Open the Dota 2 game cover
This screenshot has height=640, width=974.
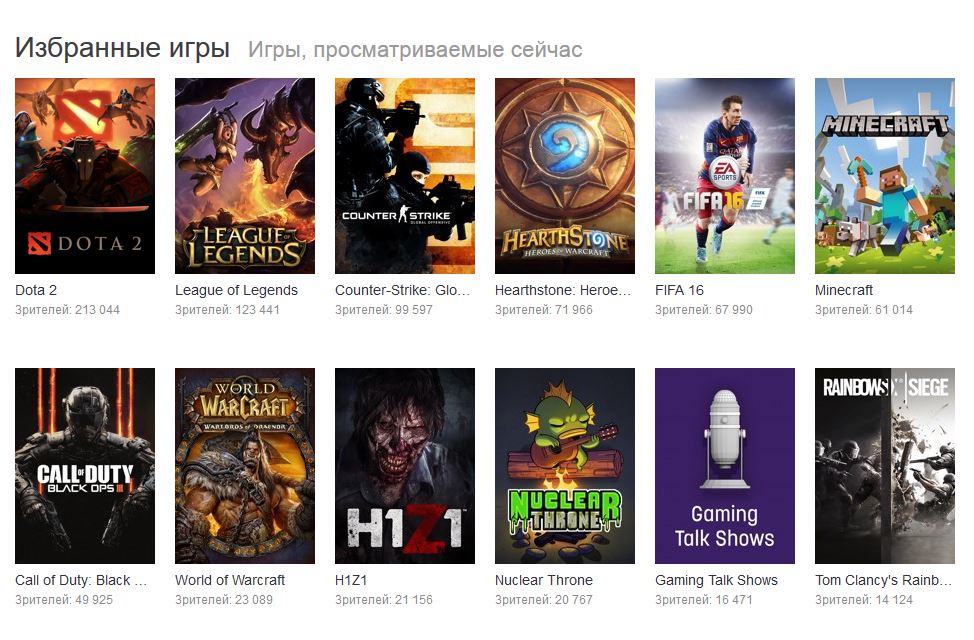tap(85, 176)
